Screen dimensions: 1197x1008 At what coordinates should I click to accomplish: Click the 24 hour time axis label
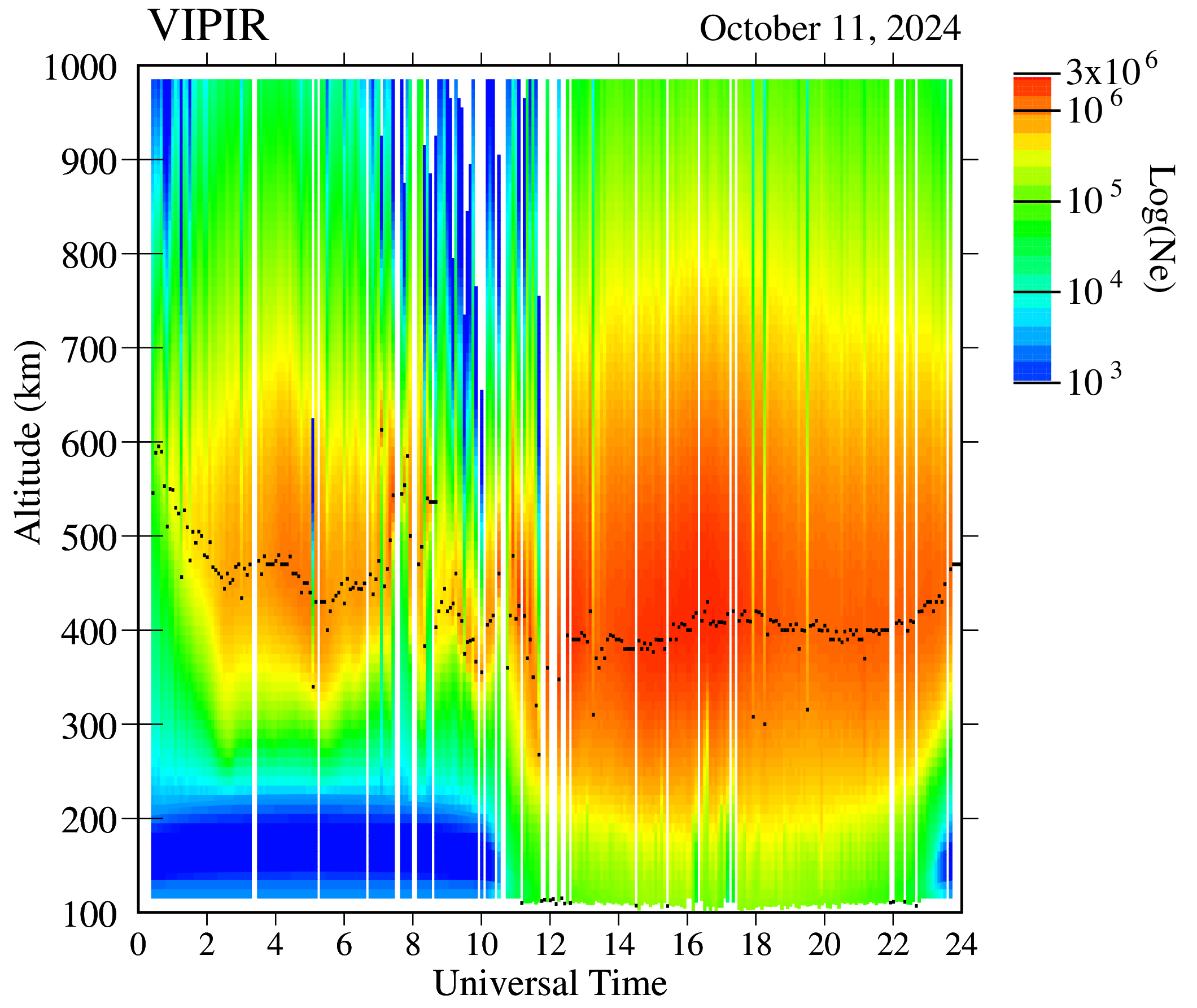point(961,945)
